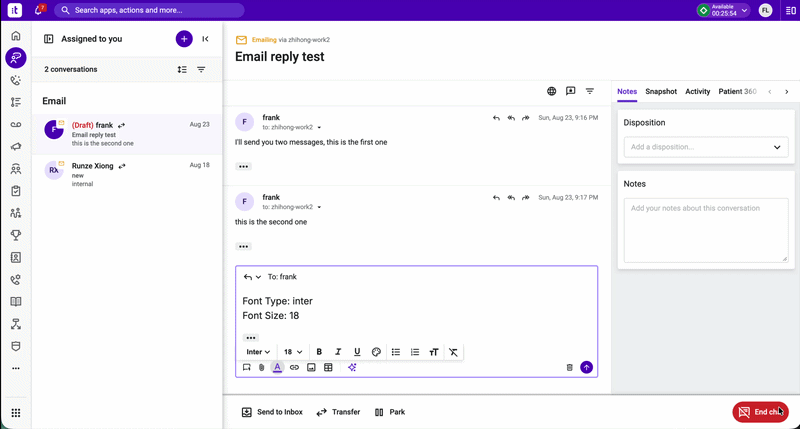Open the AI assist sparkle icon
The image size is (800, 429).
click(x=352, y=367)
